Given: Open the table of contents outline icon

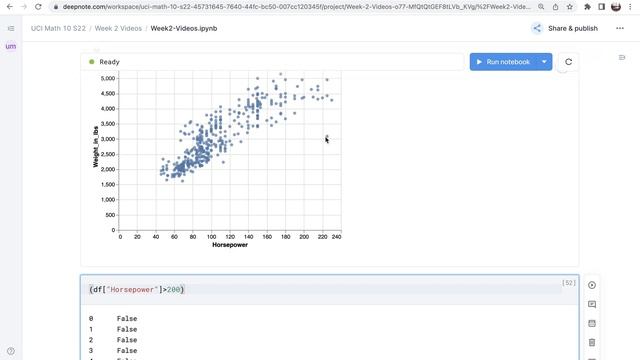Looking at the screenshot, I should click(x=622, y=58).
